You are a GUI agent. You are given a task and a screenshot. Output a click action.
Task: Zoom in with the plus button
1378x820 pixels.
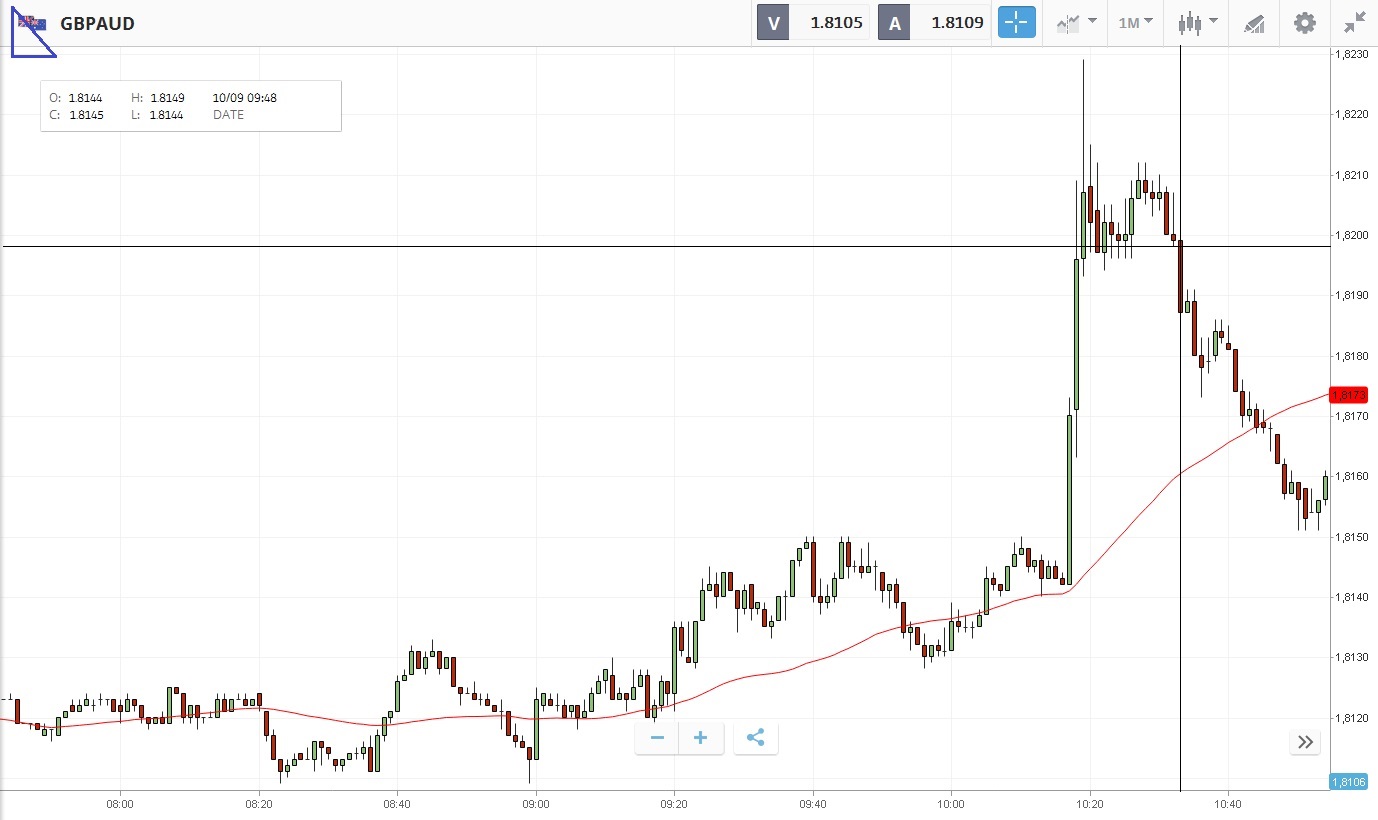[701, 739]
